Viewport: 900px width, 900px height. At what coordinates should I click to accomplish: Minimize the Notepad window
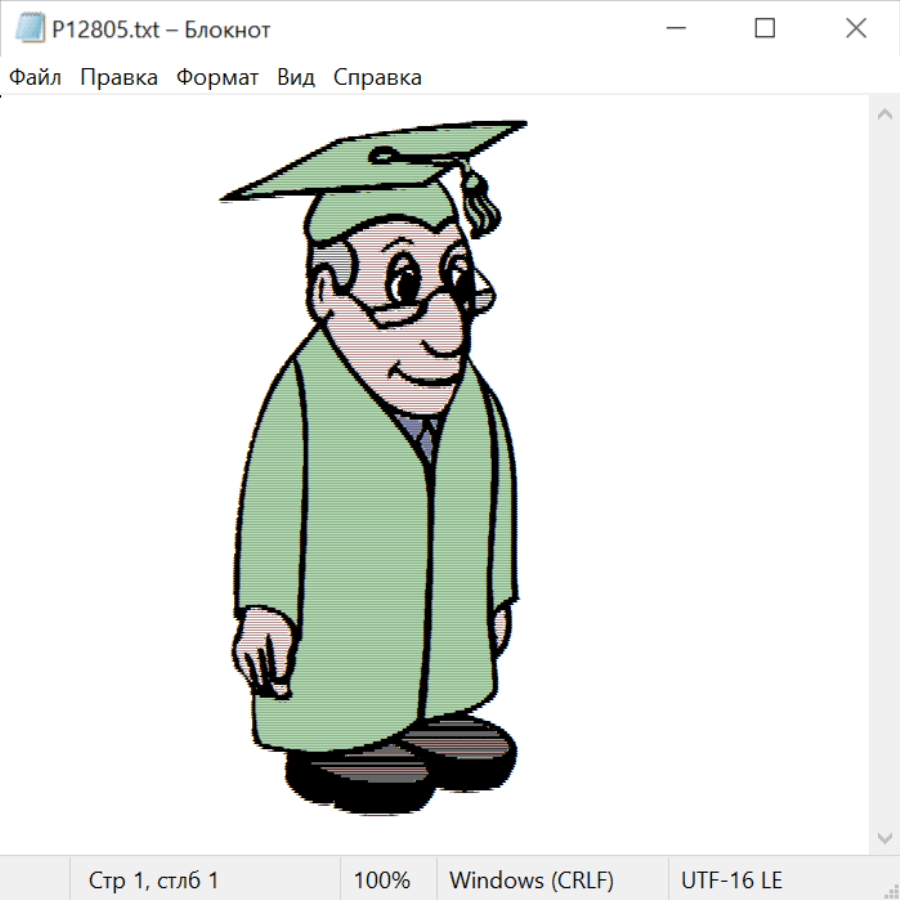coord(674,29)
